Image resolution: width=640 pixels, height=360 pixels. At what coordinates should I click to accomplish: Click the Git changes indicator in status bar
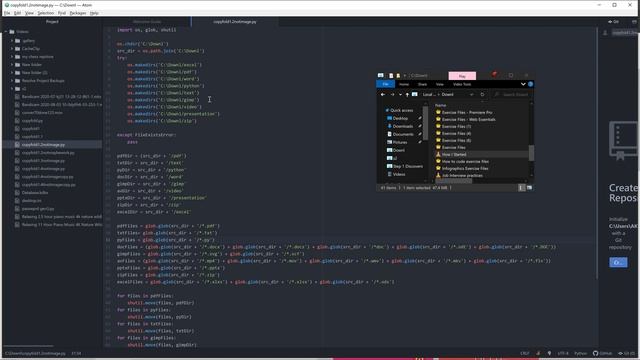click(626, 353)
